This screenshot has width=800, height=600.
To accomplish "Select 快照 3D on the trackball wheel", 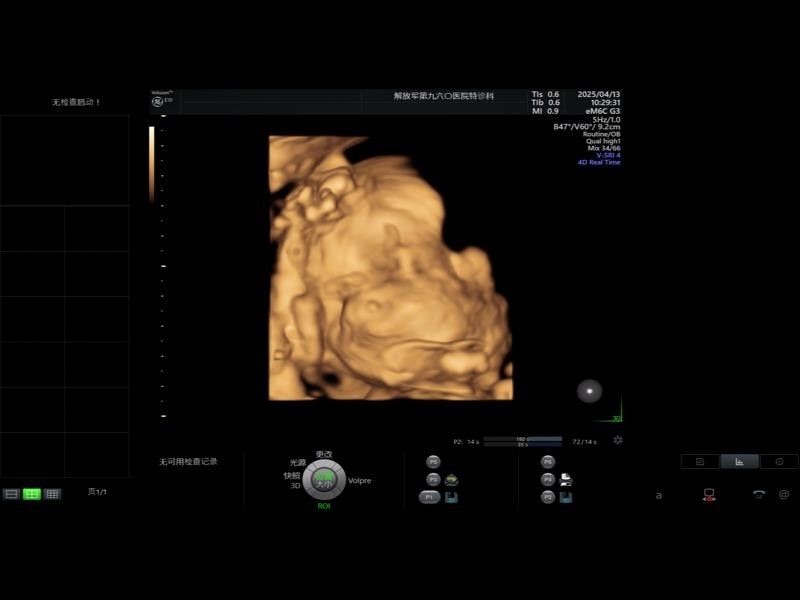I will coord(292,480).
